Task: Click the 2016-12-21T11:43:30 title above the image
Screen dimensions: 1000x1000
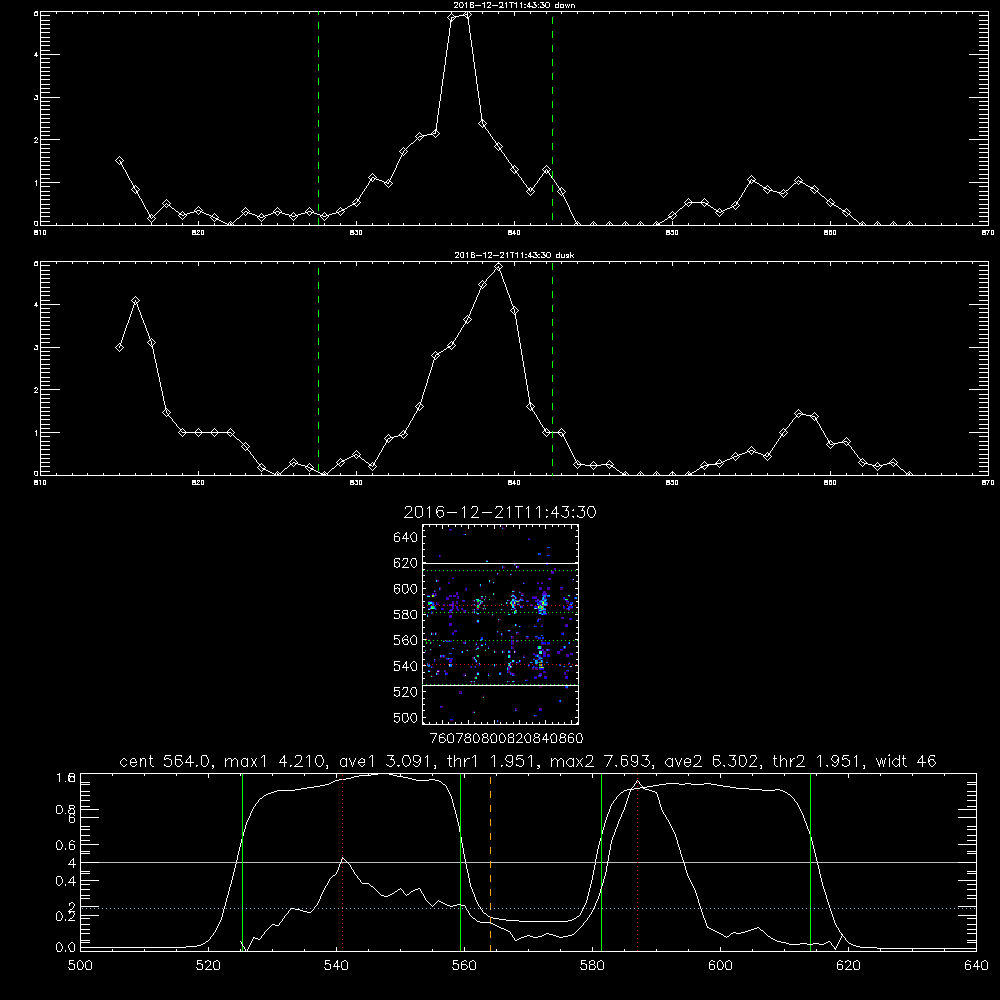Action: click(x=500, y=512)
